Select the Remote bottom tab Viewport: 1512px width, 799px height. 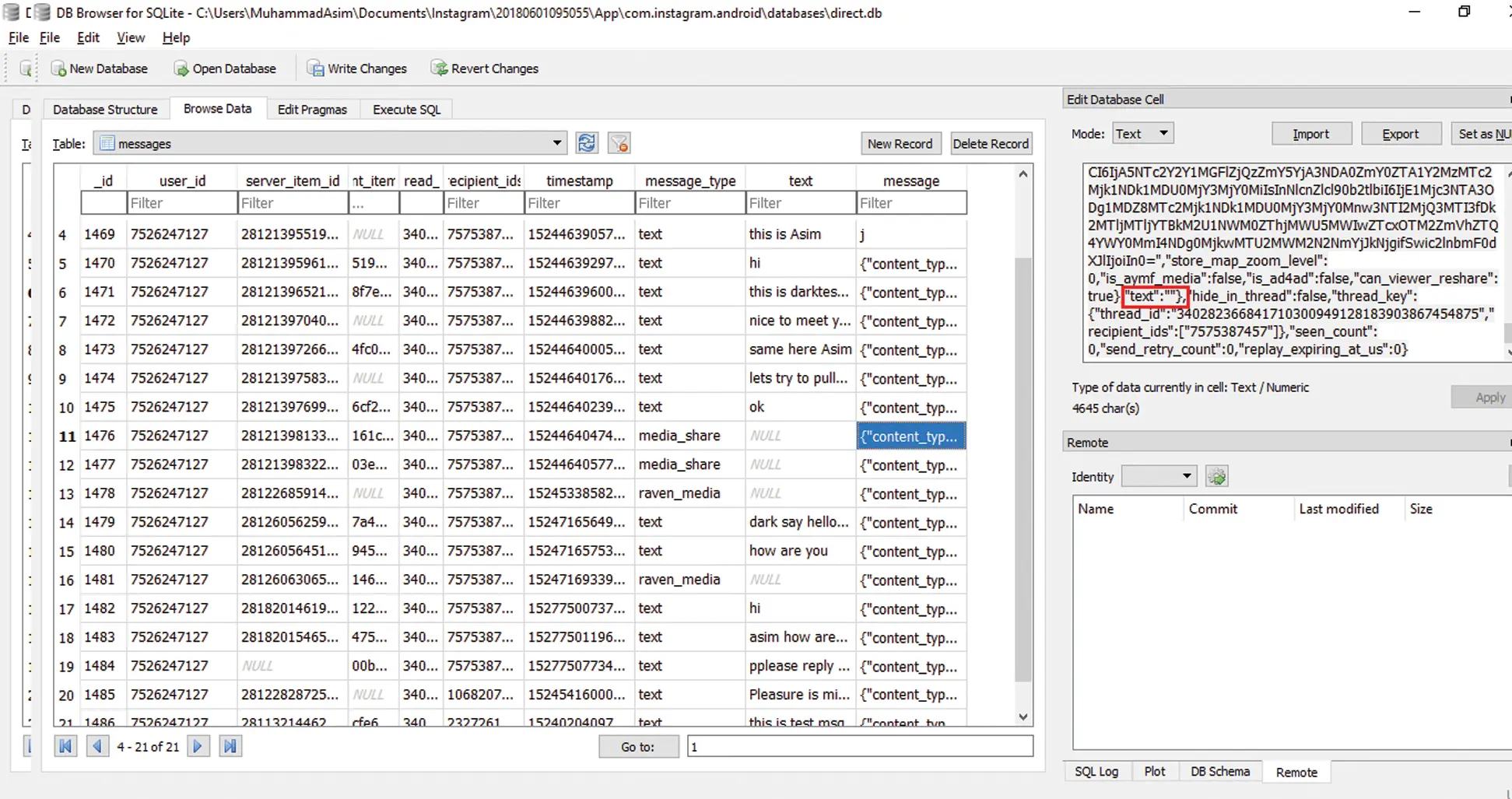[1296, 772]
